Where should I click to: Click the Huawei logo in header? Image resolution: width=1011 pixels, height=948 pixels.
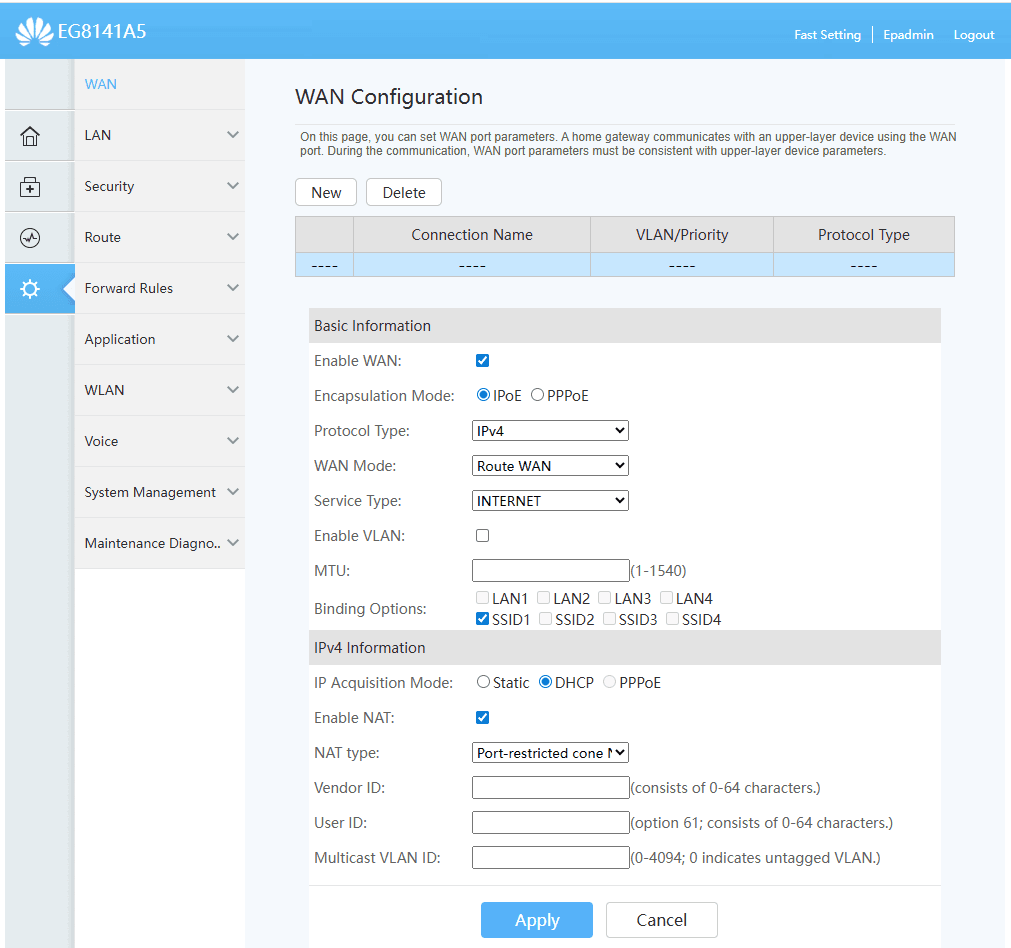coord(34,32)
